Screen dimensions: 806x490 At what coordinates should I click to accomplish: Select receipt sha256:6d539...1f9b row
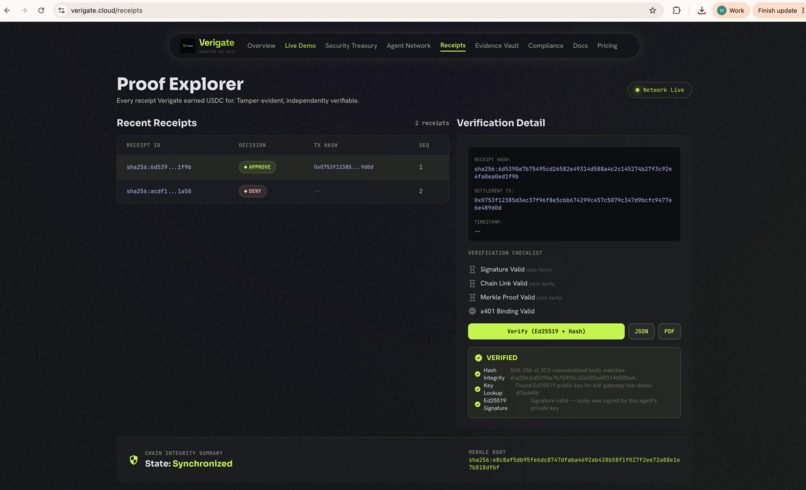click(x=282, y=167)
